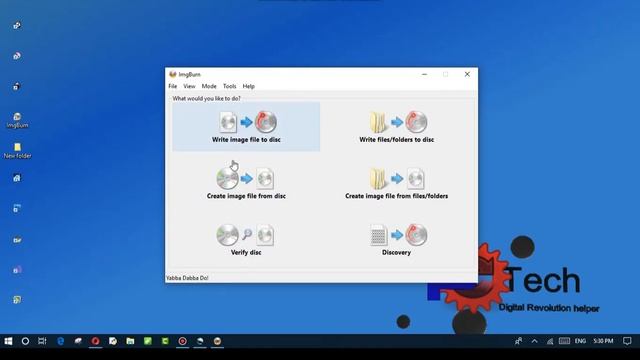This screenshot has width=640, height=360.
Task: Minimize the ImgBurn window
Action: 424,74
